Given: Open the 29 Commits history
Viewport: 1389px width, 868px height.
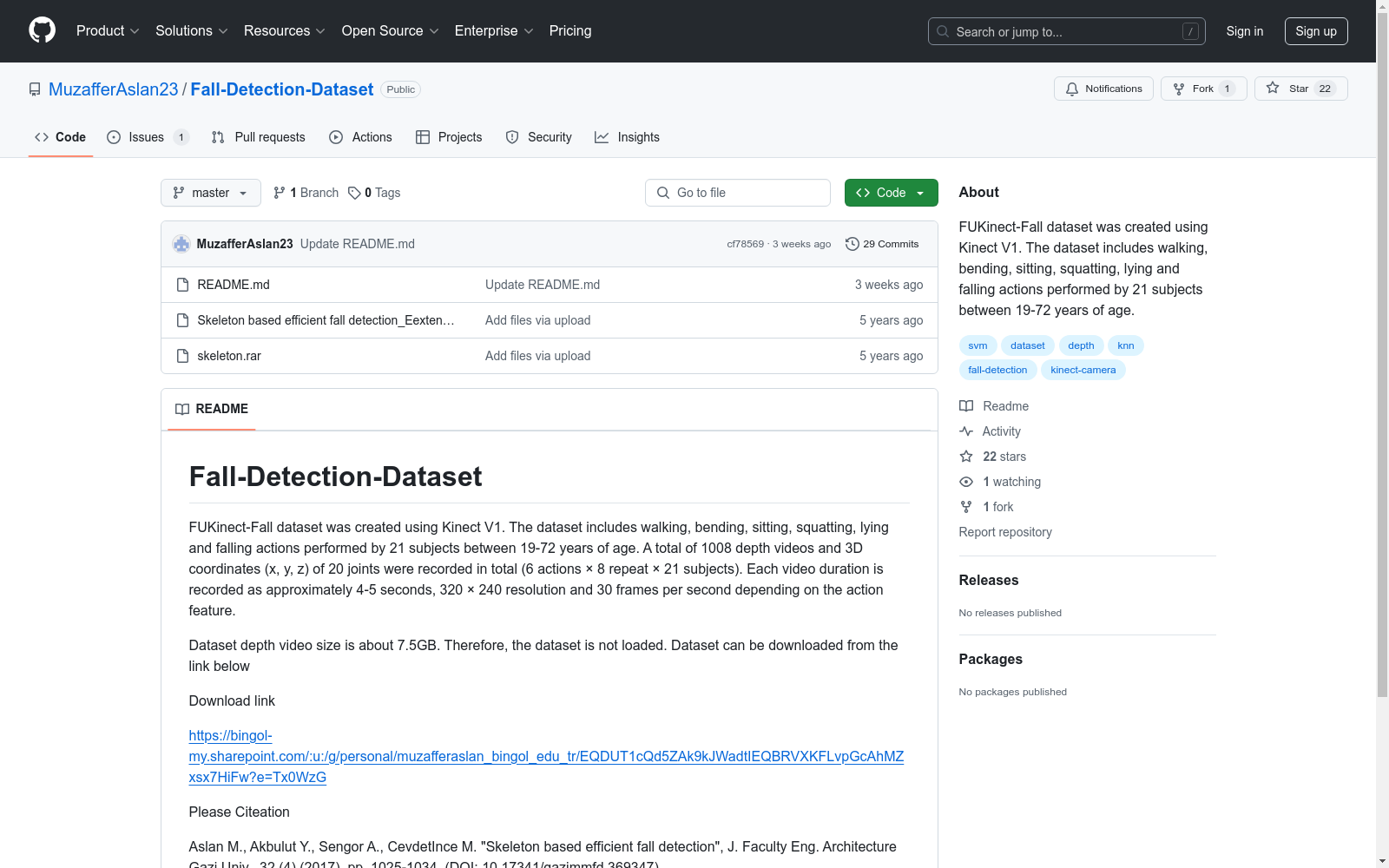Looking at the screenshot, I should tap(882, 244).
